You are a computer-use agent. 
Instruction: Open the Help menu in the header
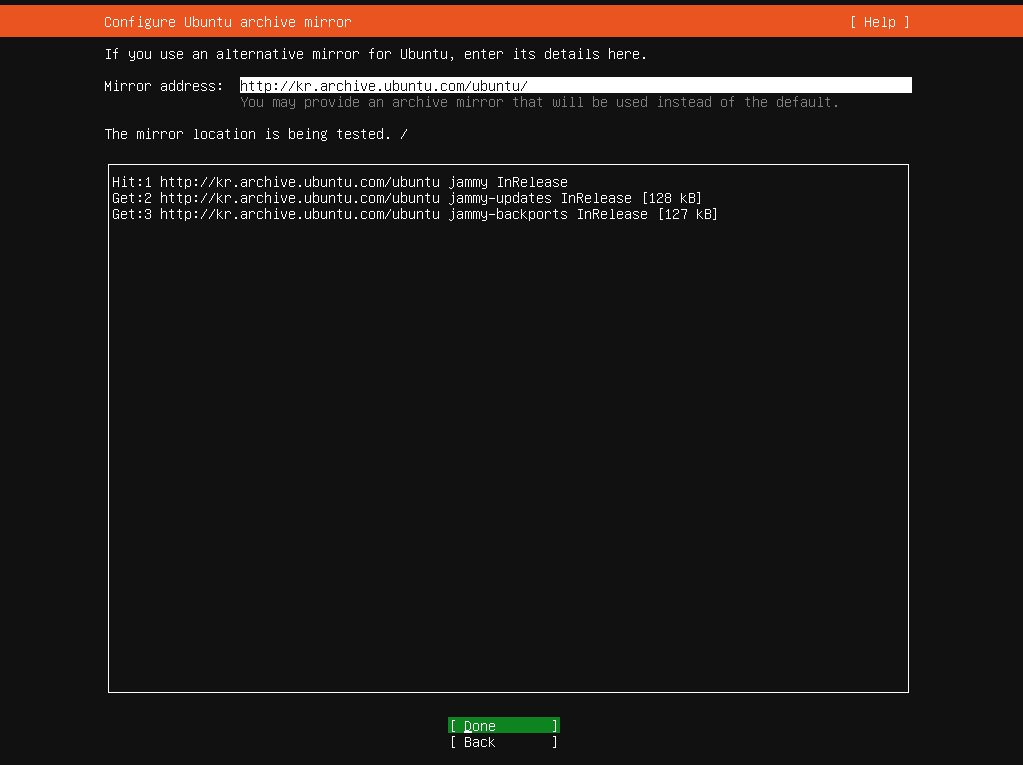tap(879, 22)
